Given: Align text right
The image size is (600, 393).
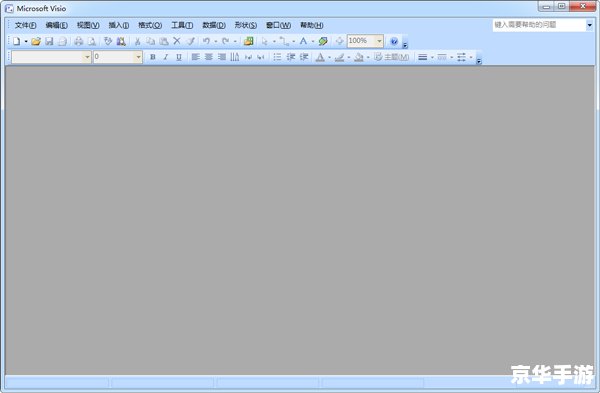Looking at the screenshot, I should [x=222, y=57].
